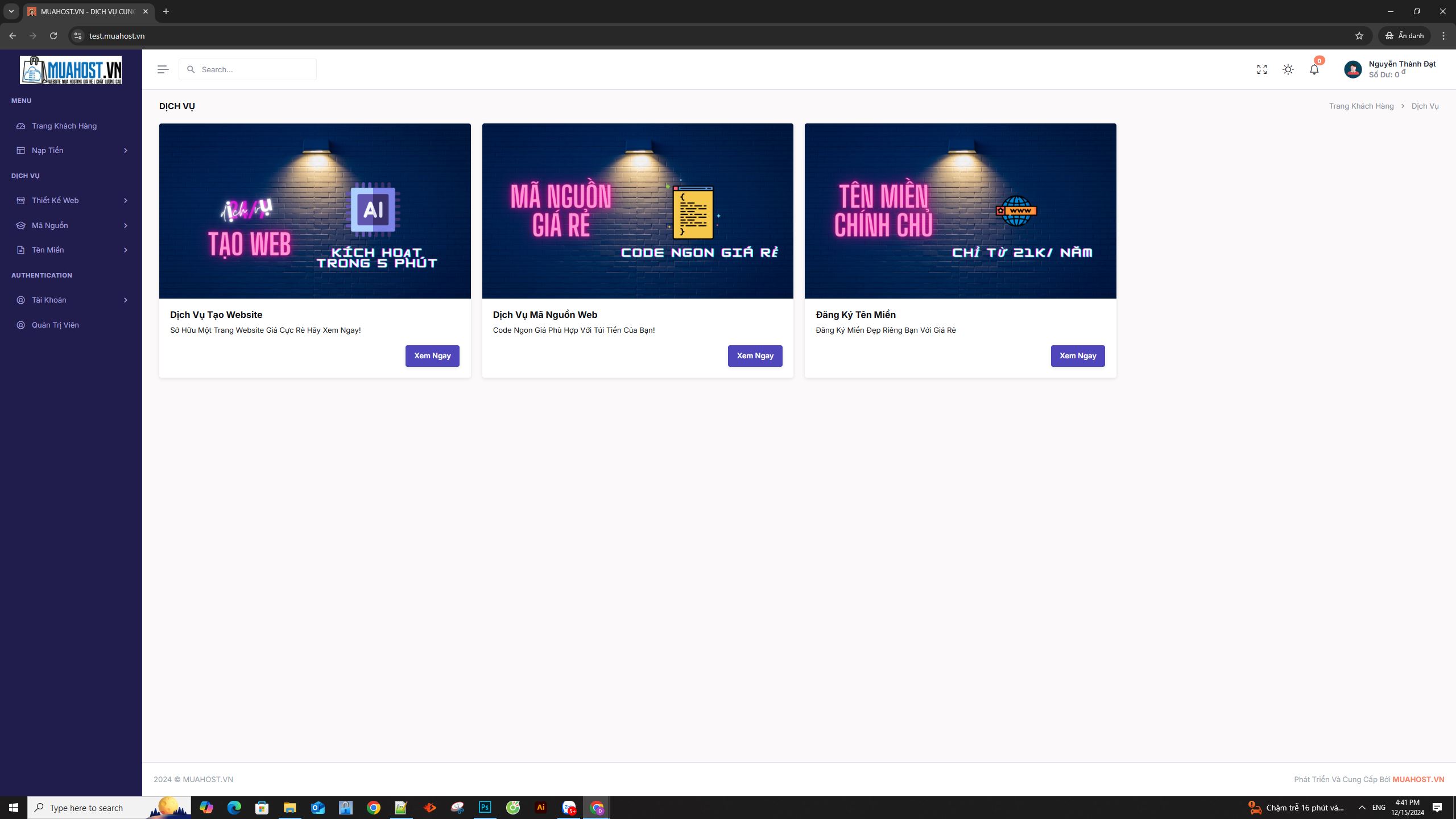Viewport: 1456px width, 819px height.
Task: Open Trang Khách Hàng in sidebar
Action: tap(64, 126)
